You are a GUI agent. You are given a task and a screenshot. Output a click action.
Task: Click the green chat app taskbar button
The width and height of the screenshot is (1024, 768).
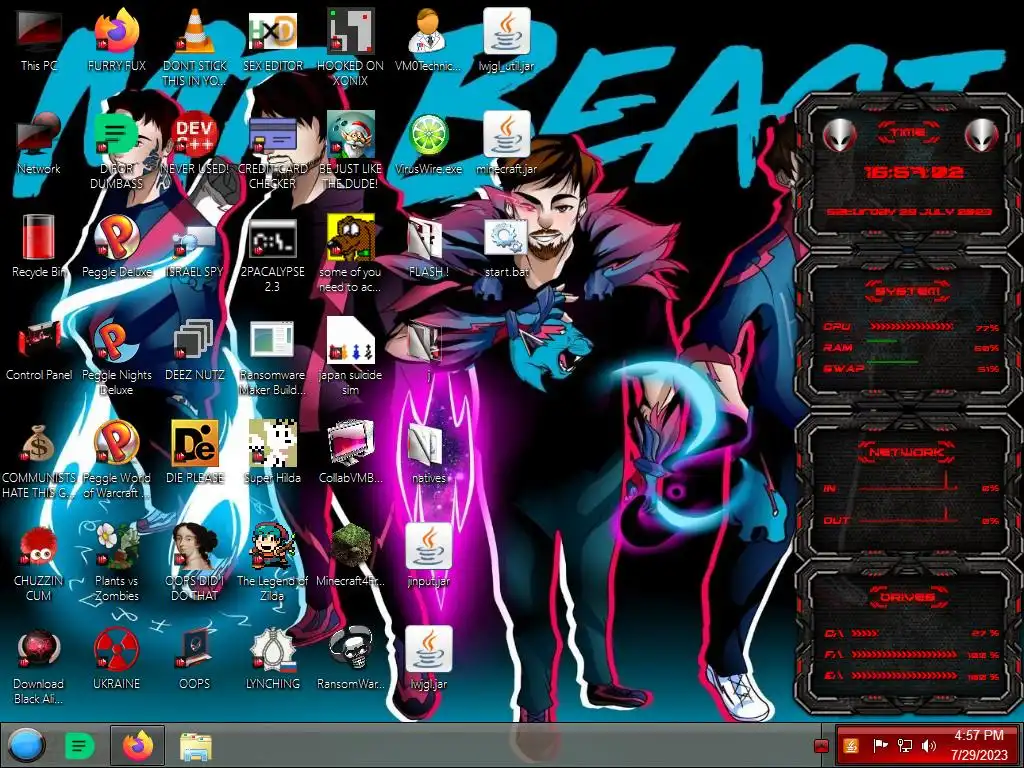[x=80, y=745]
